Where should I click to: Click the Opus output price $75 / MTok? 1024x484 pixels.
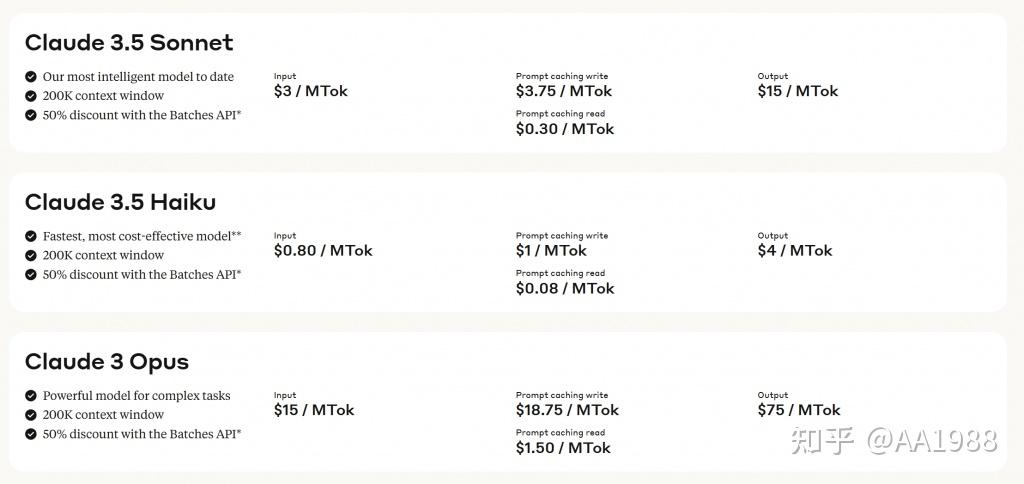(799, 410)
